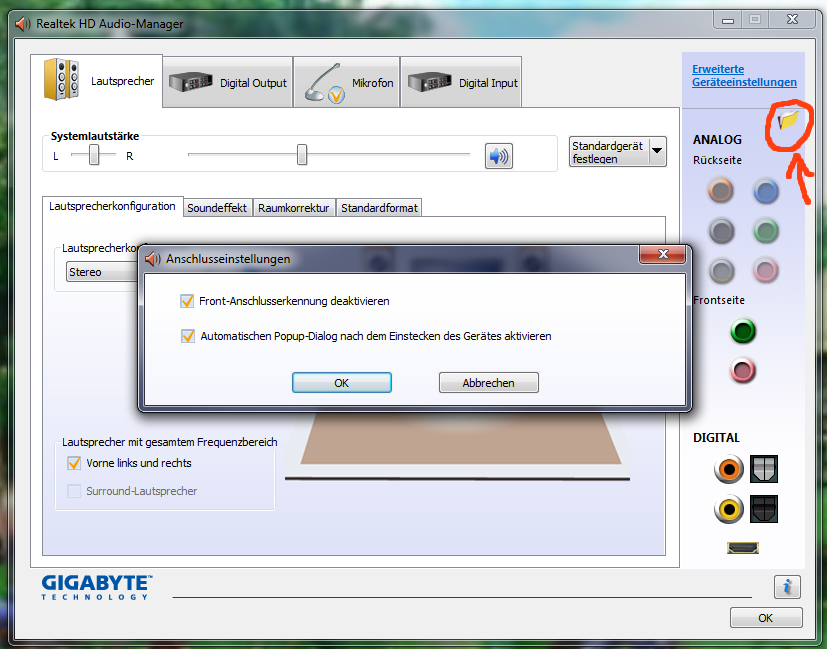The image size is (827, 649).
Task: Click the upper optical digital connector
Action: pos(764,469)
